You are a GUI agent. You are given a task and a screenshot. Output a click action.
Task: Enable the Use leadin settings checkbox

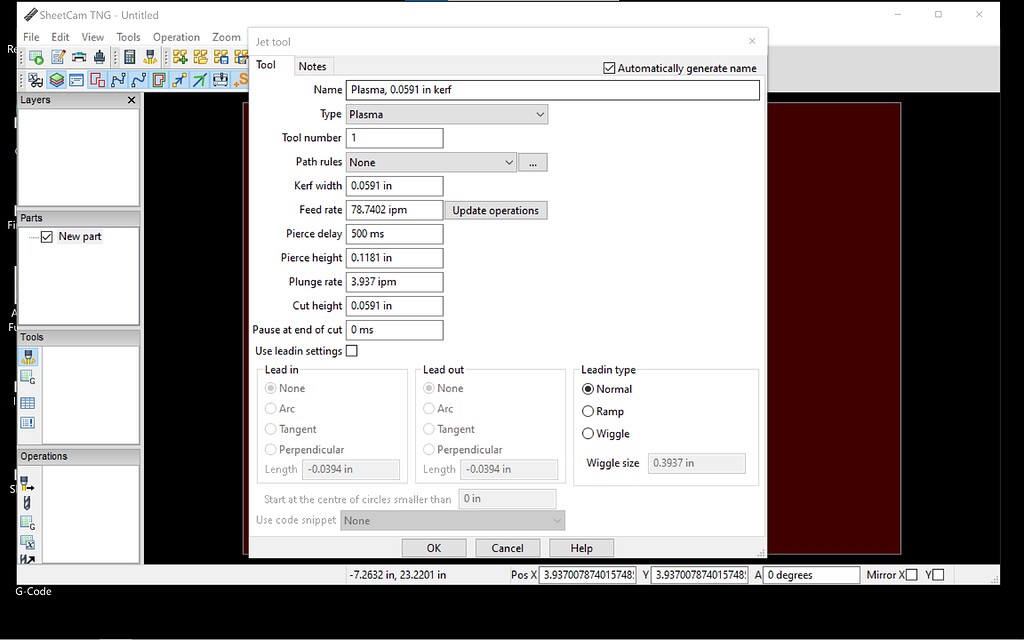click(x=351, y=351)
